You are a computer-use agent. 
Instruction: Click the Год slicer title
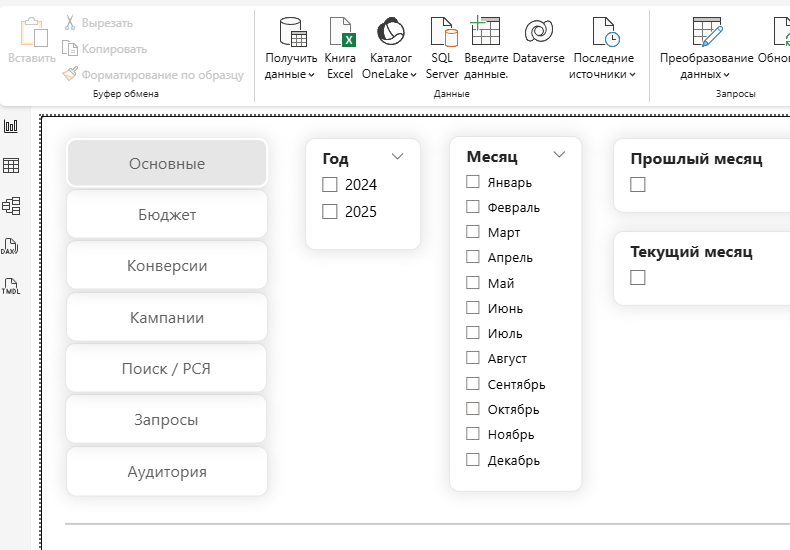pyautogui.click(x=336, y=159)
